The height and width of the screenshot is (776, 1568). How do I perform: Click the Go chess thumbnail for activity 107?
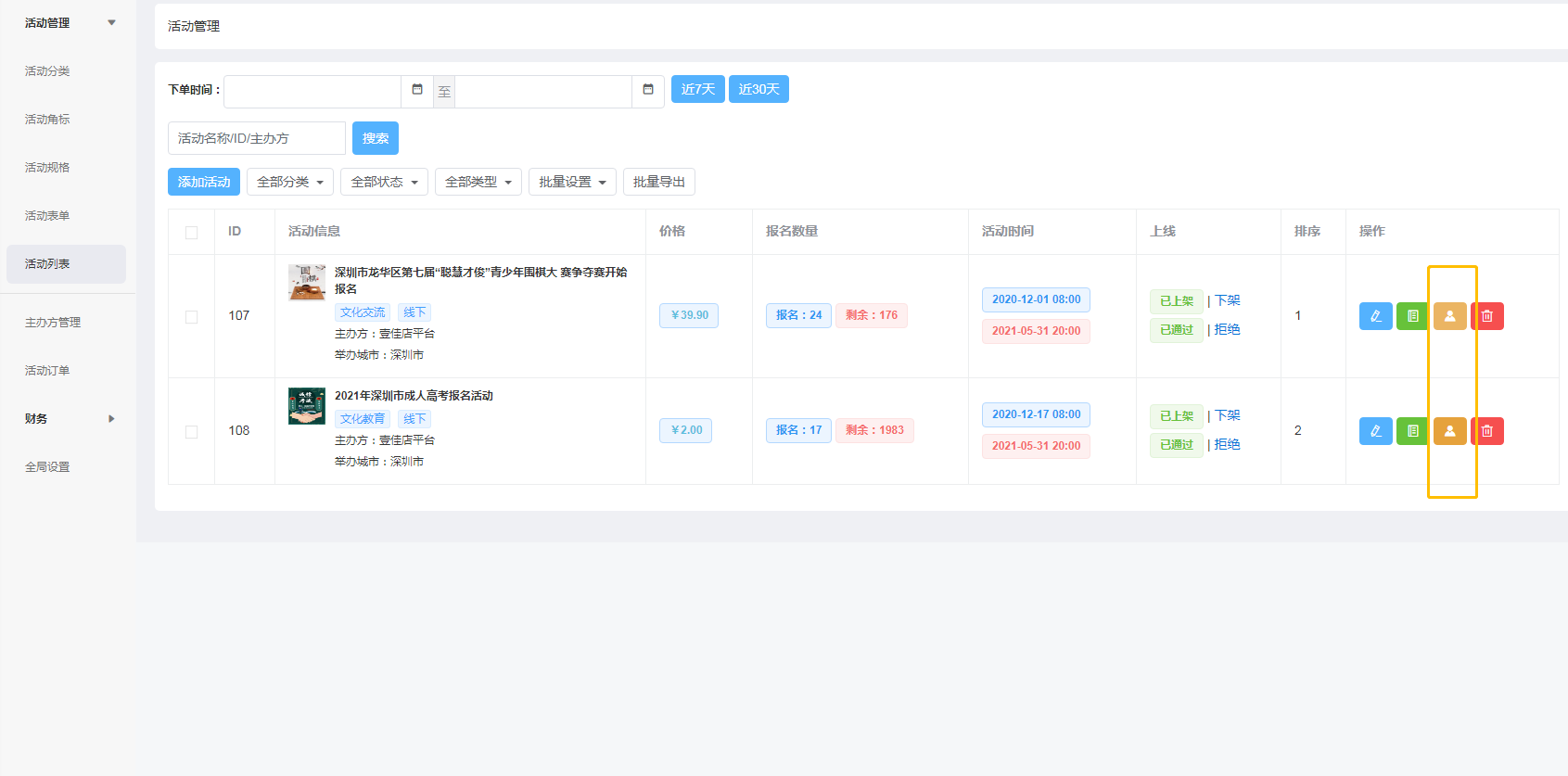[x=307, y=283]
